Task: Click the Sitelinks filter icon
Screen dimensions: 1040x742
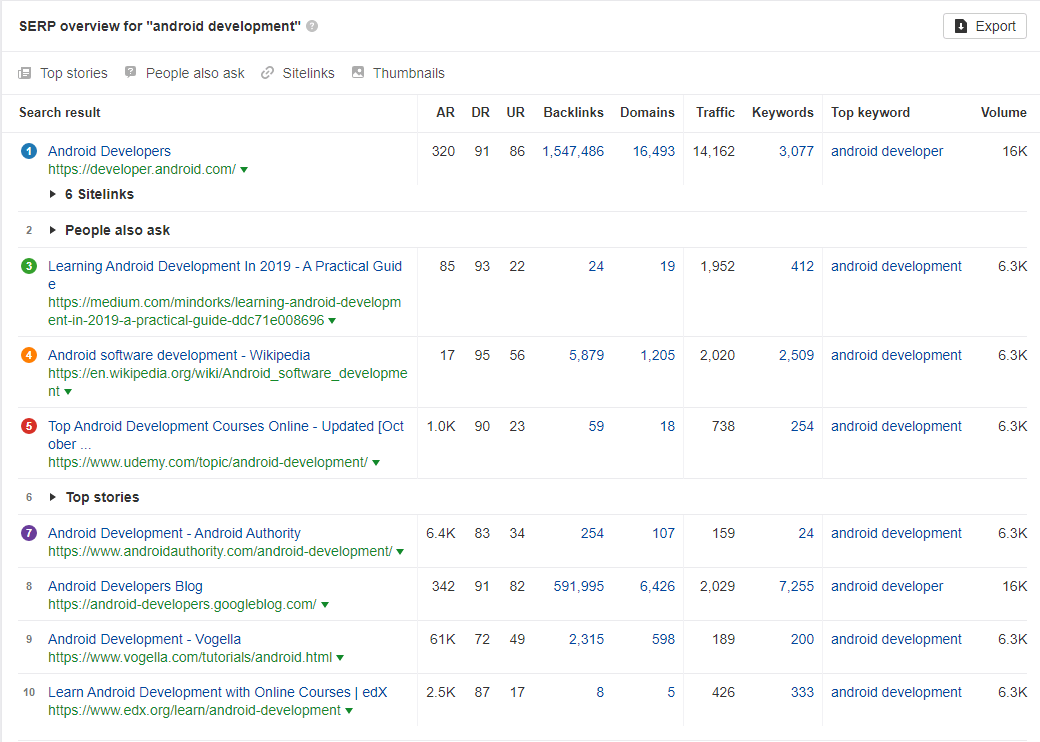Action: click(267, 72)
